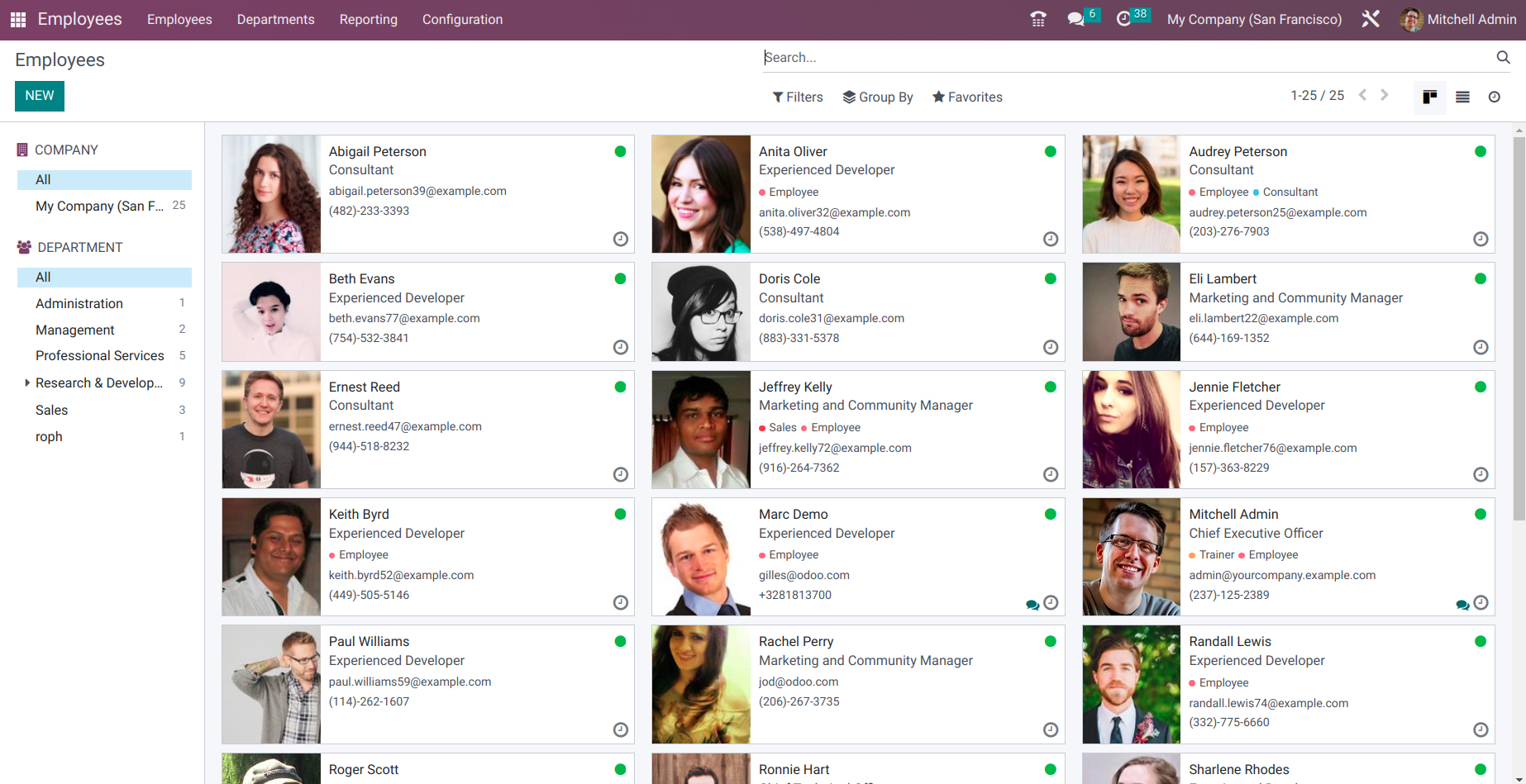Screen dimensions: 1526x784
Task: Open activity clock on Rachel Perry card
Action: [x=1051, y=729]
